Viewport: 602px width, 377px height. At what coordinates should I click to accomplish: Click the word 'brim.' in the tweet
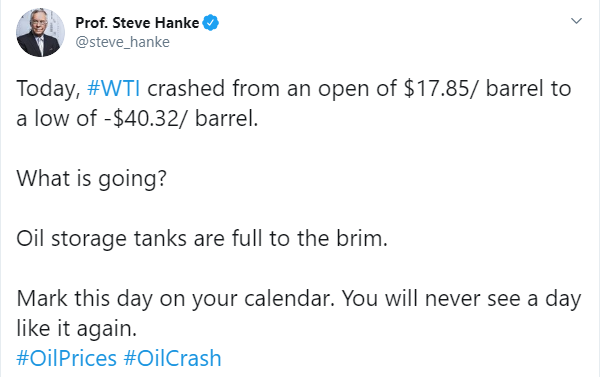(362, 239)
